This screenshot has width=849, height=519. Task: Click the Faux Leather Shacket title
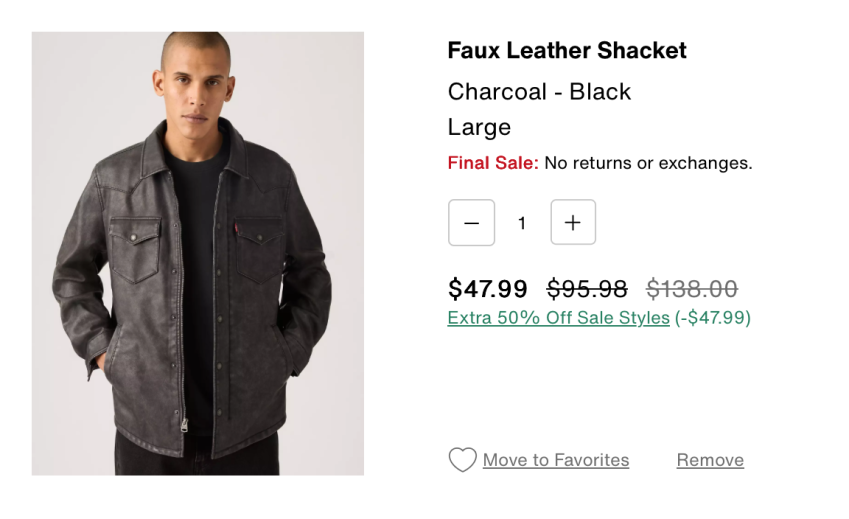pyautogui.click(x=567, y=50)
